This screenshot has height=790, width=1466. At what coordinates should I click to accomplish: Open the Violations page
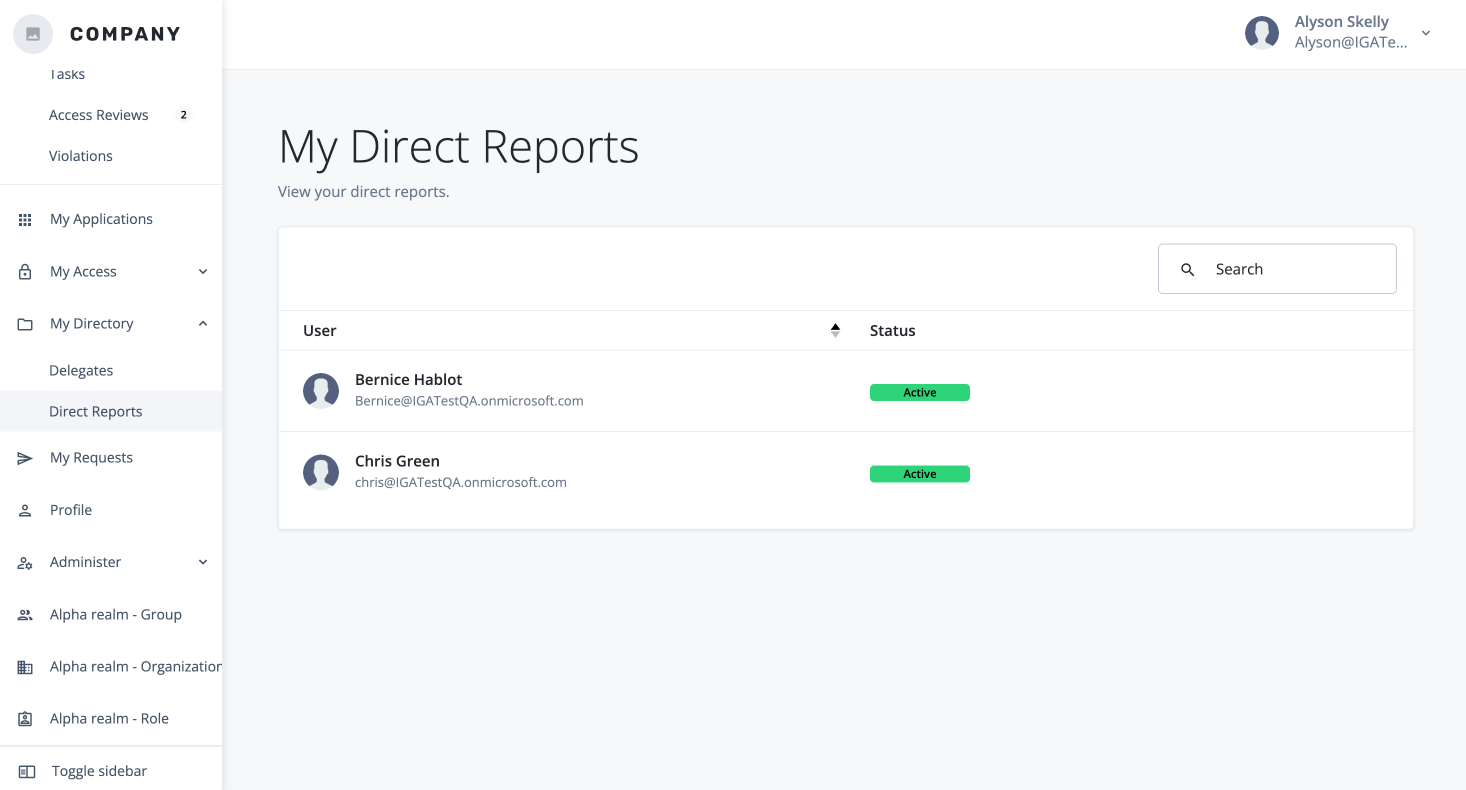click(81, 155)
